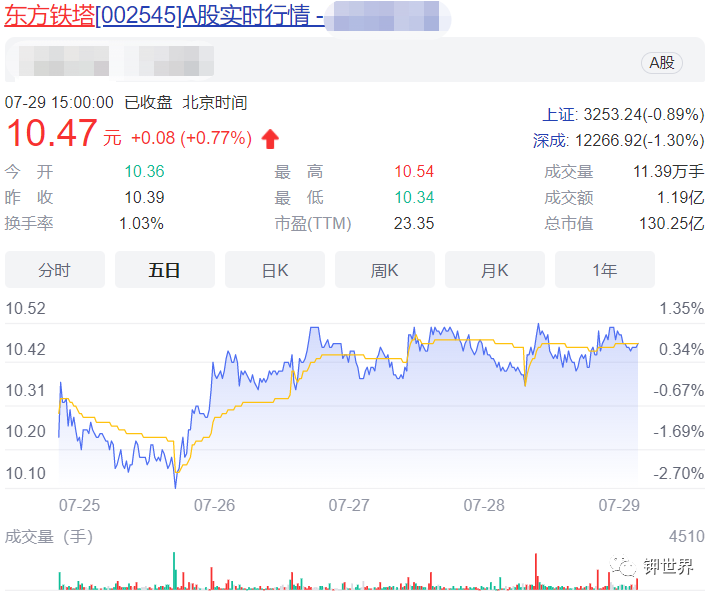Click the 昨收 value 10.39

coord(144,197)
